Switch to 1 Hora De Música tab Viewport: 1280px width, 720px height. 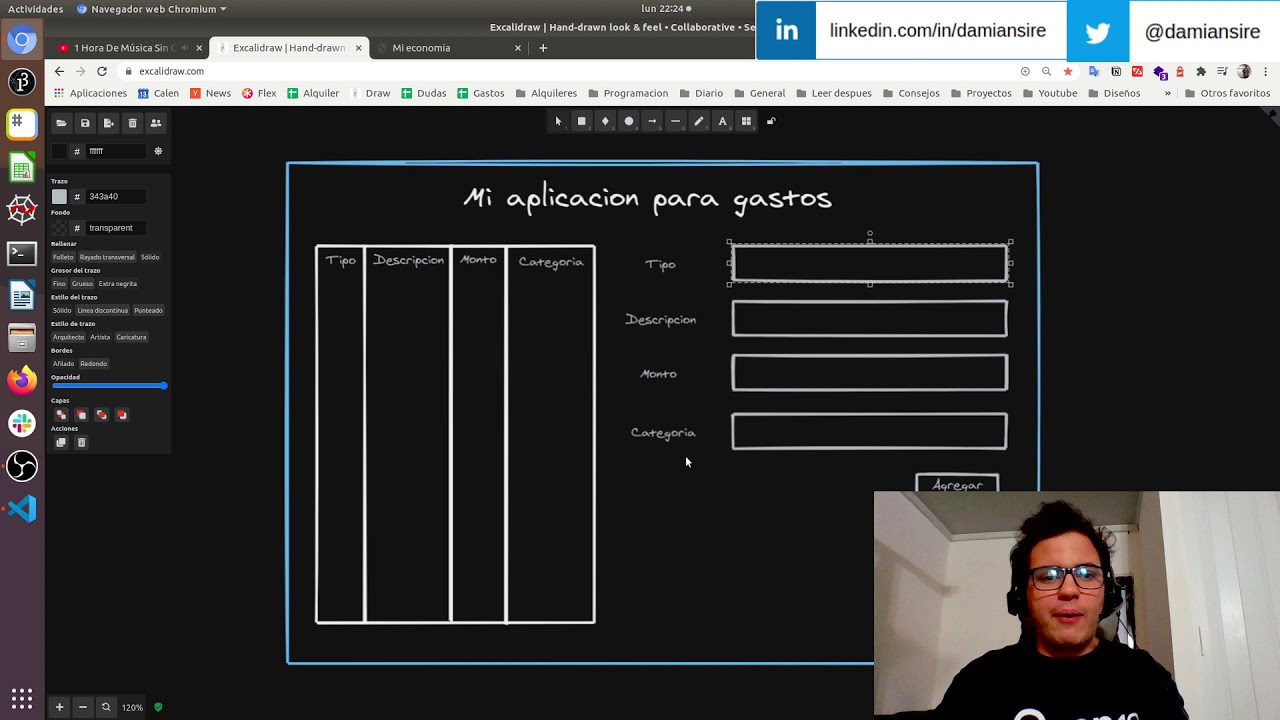click(x=129, y=48)
